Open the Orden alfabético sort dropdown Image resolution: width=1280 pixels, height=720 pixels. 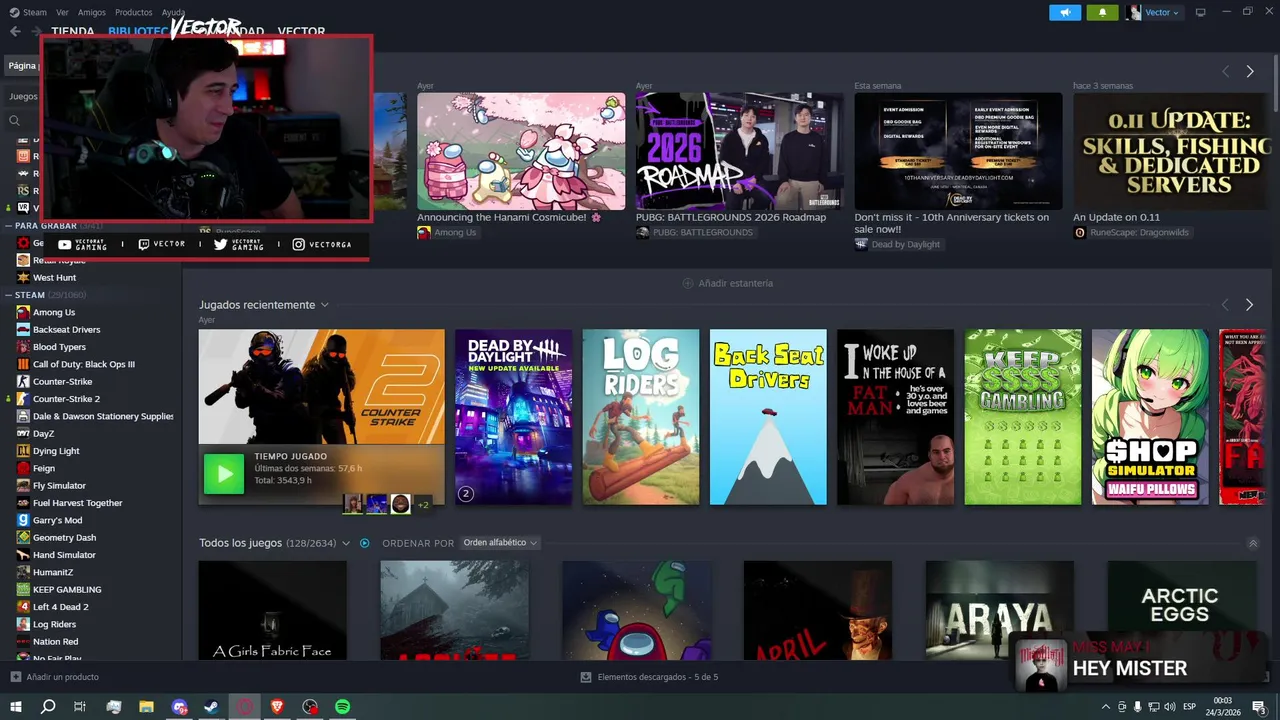[500, 543]
